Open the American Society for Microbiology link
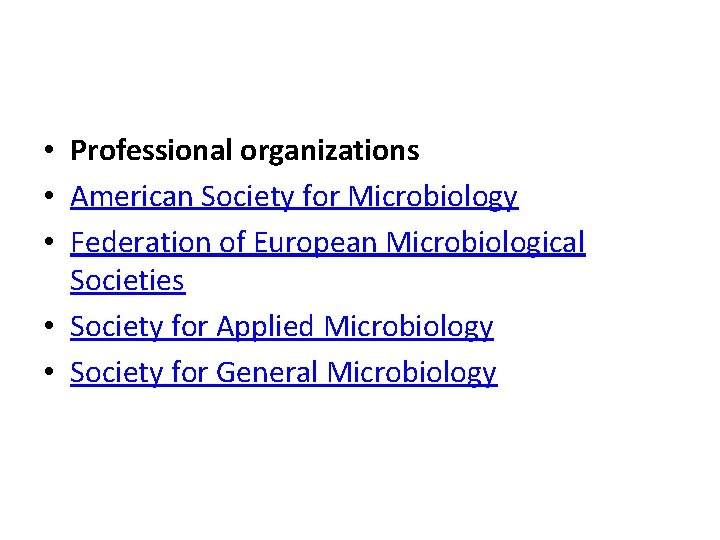 pos(294,197)
